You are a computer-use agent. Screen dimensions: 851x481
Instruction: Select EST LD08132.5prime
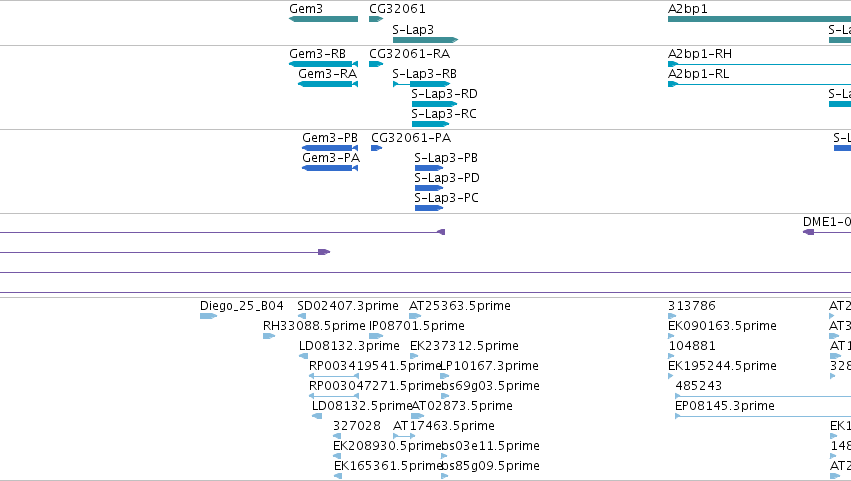pyautogui.click(x=317, y=416)
